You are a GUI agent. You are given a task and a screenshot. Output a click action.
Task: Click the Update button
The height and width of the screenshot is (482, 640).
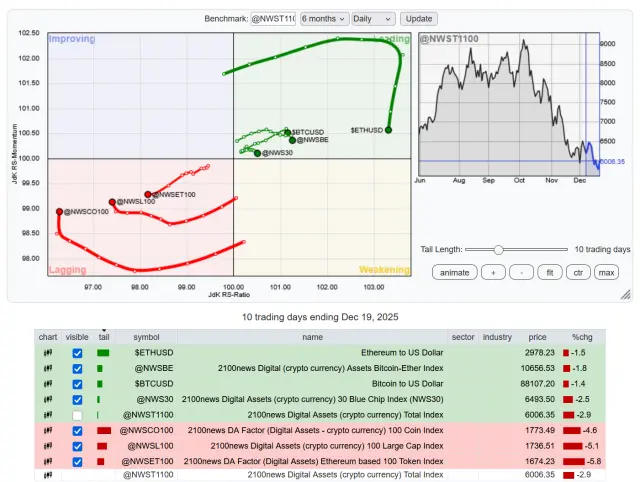click(419, 19)
